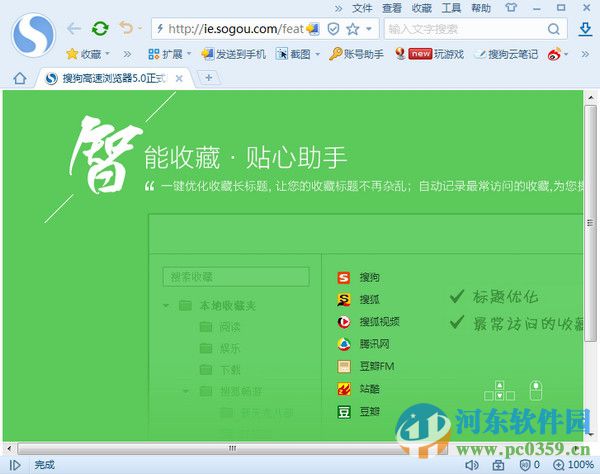Select the 搜狗高速浏览器5.0正式 tab
The height and width of the screenshot is (474, 600).
114,78
